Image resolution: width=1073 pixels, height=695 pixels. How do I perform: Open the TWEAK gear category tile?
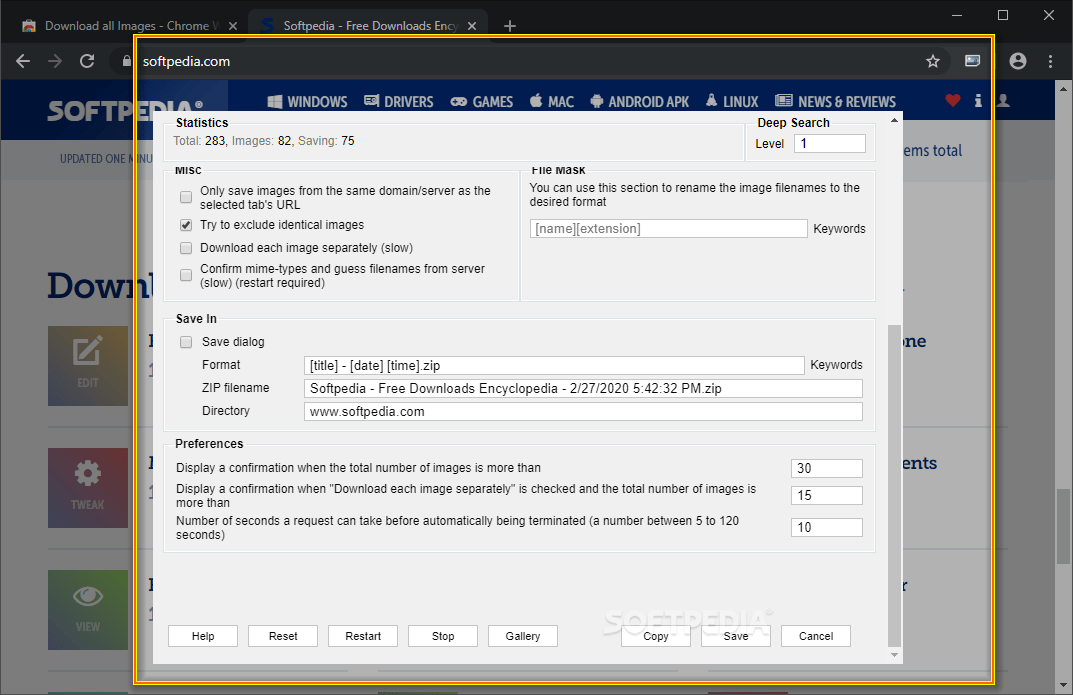88,488
